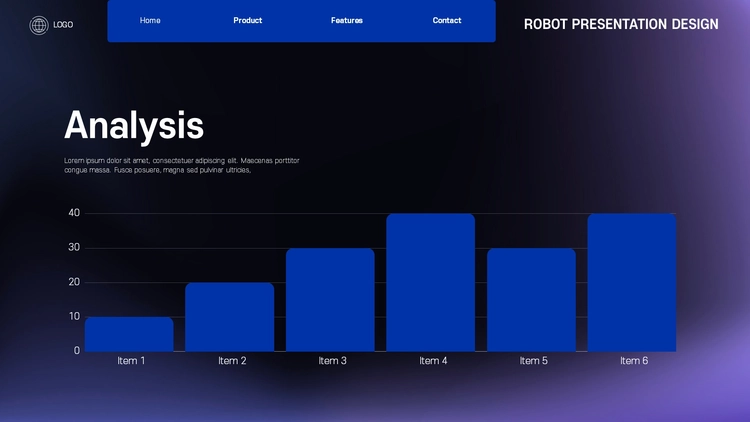Screen dimensions: 750x422
Task: Click the 40 value axis label
Action: pos(74,213)
